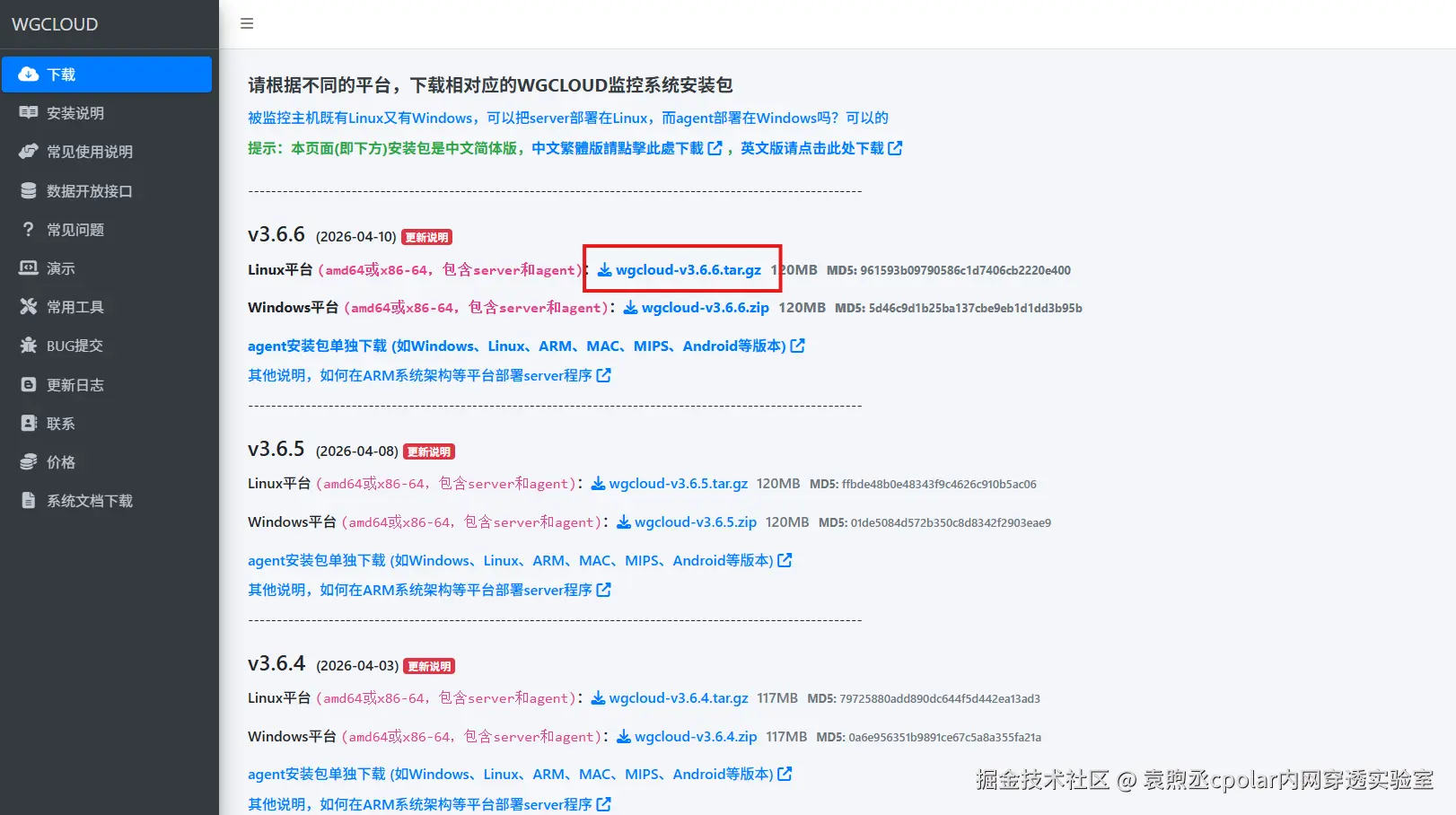Toggle the hamburger sidebar menu icon
This screenshot has width=1456, height=815.
[x=247, y=23]
